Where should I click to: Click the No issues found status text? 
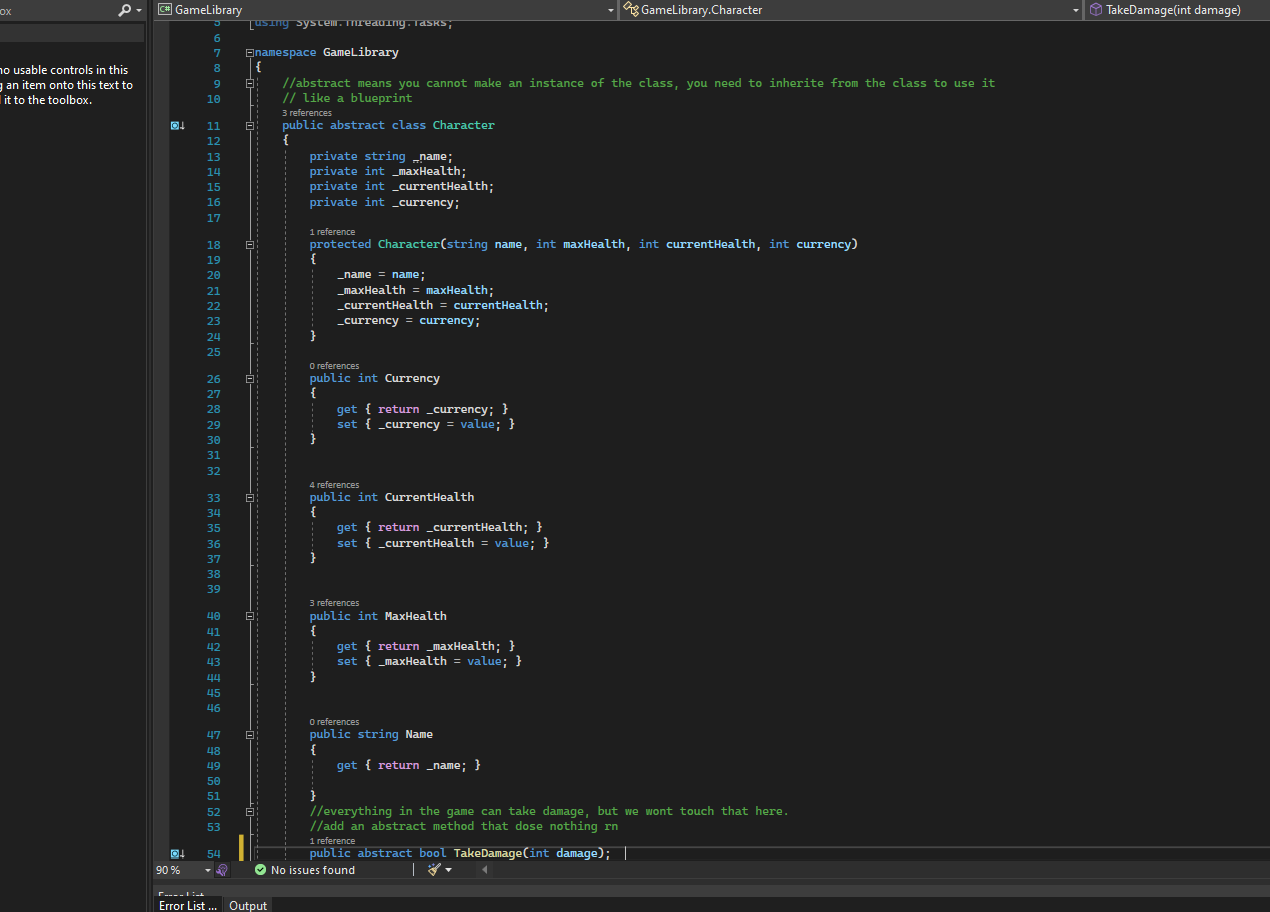313,870
